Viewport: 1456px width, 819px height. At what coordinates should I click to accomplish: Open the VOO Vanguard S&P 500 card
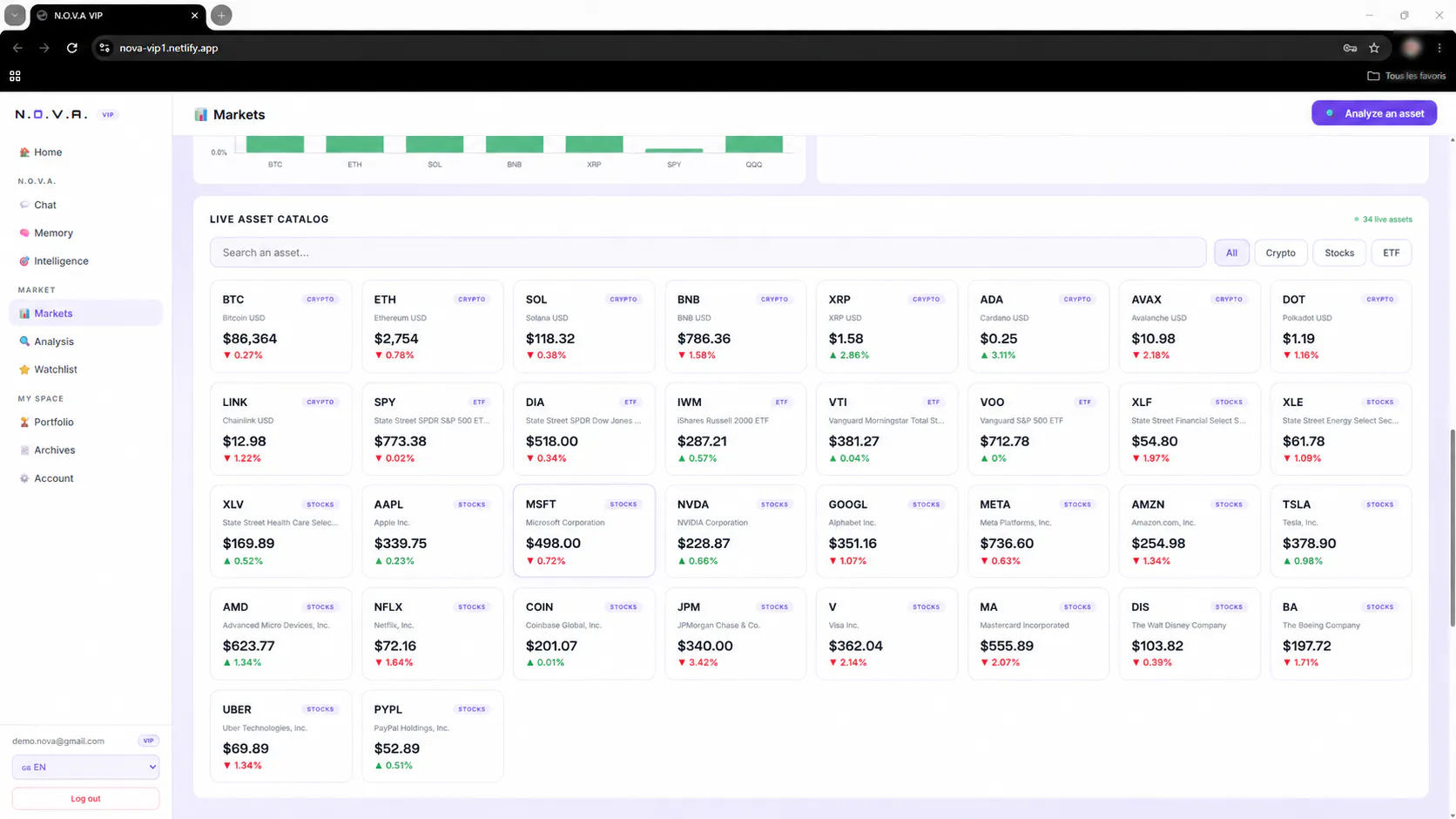1038,429
